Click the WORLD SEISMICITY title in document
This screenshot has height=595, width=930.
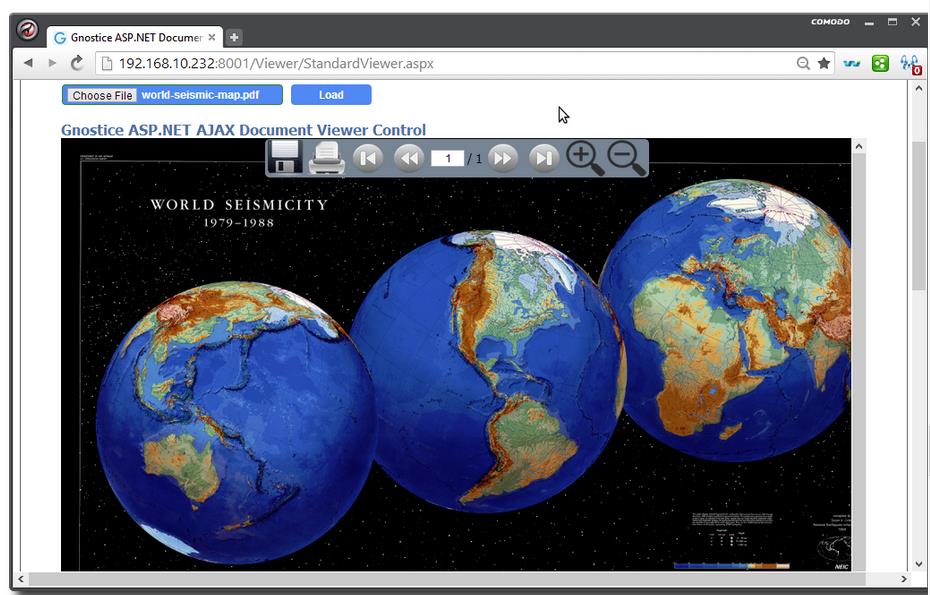tap(239, 205)
